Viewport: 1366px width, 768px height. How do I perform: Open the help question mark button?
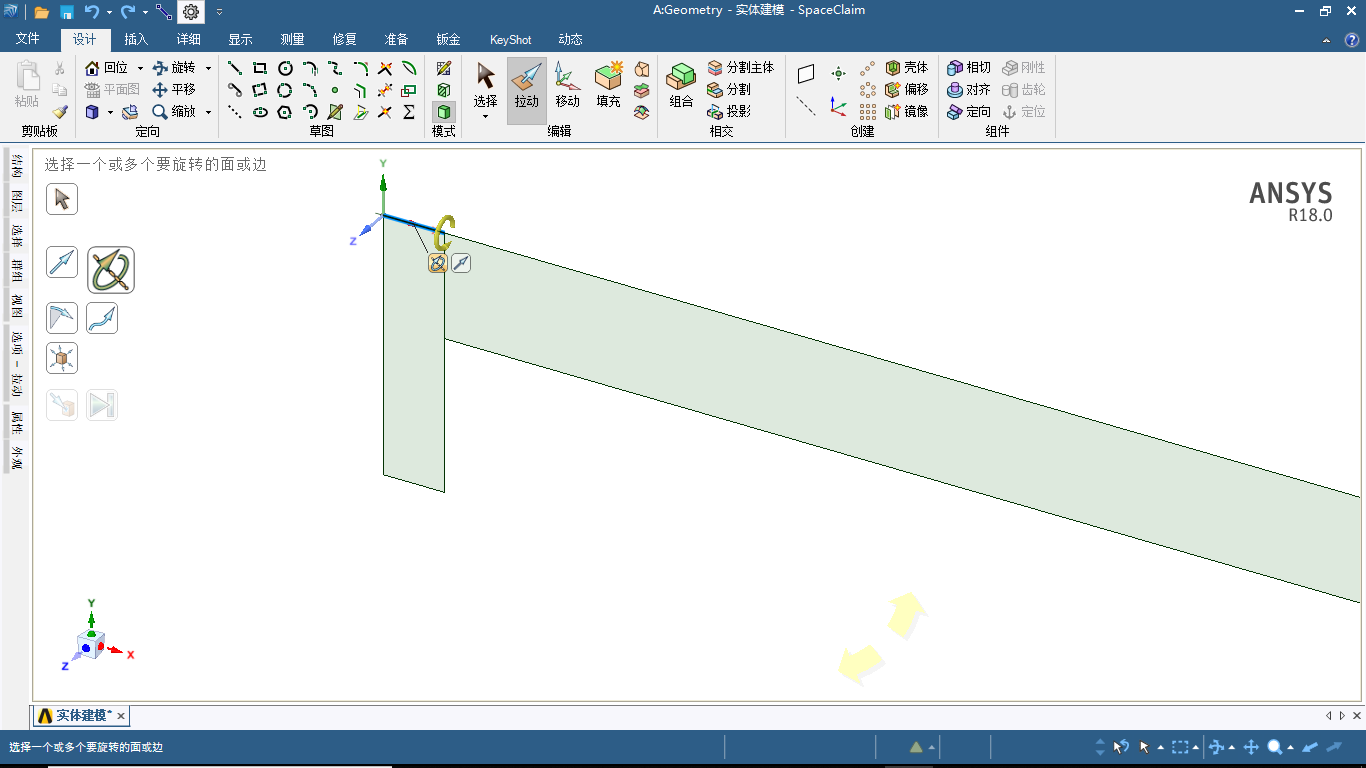[1351, 40]
